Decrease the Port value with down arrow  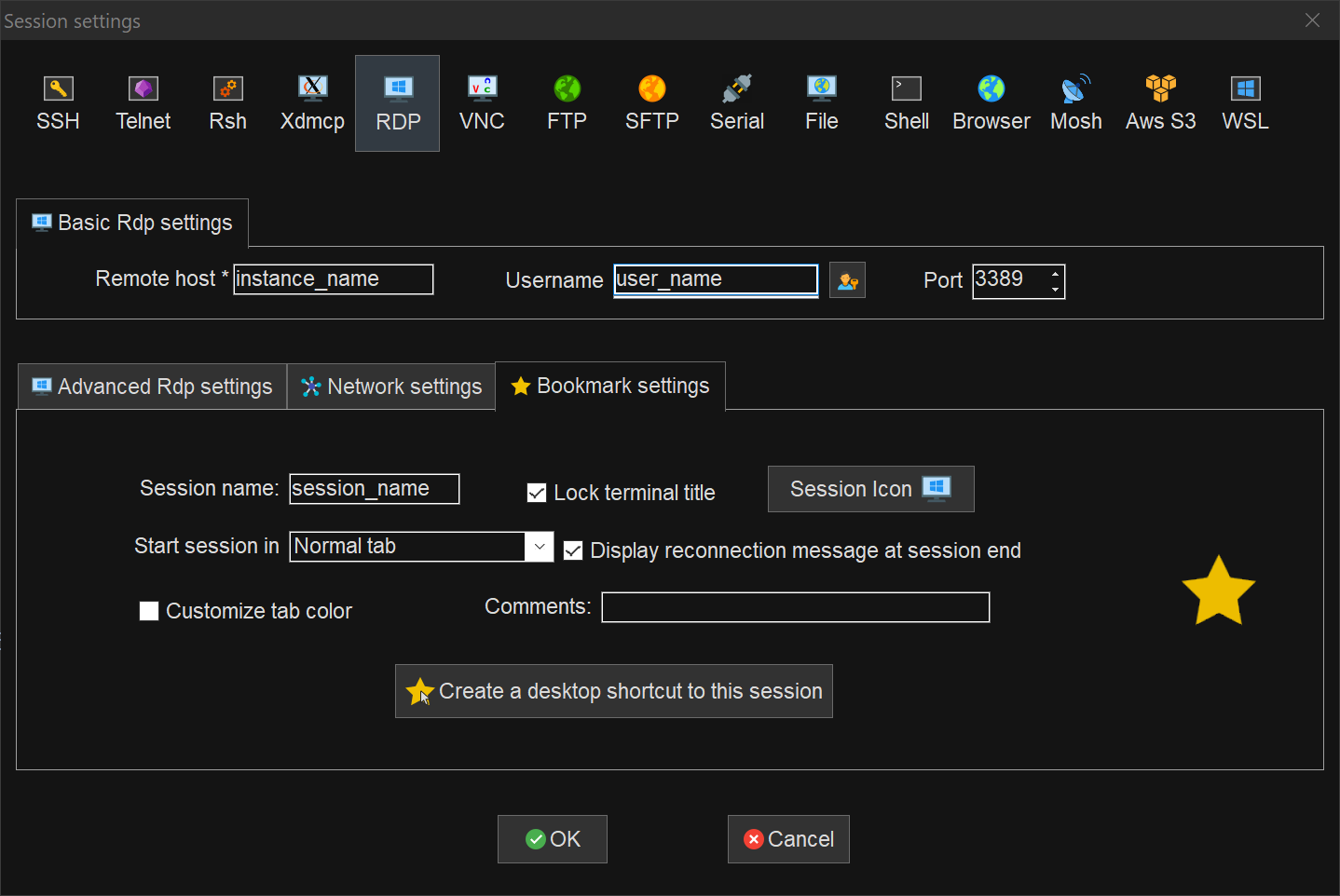point(1055,289)
